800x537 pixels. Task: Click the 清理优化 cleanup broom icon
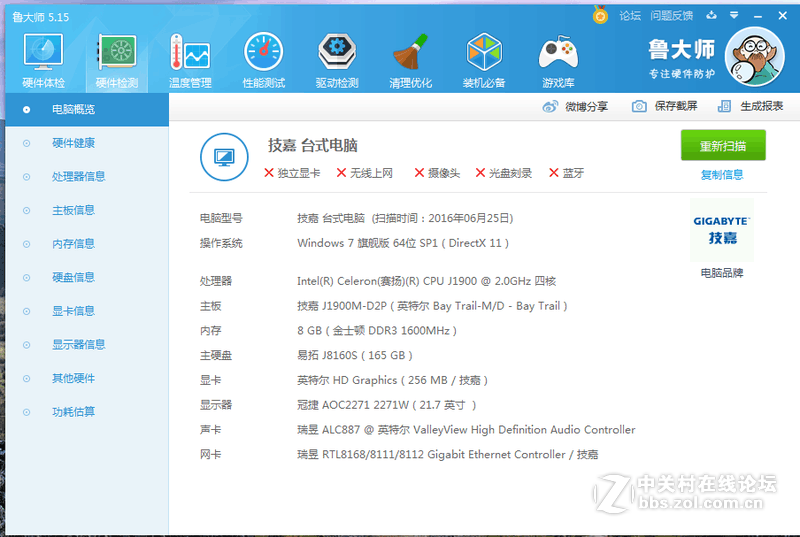tap(410, 60)
